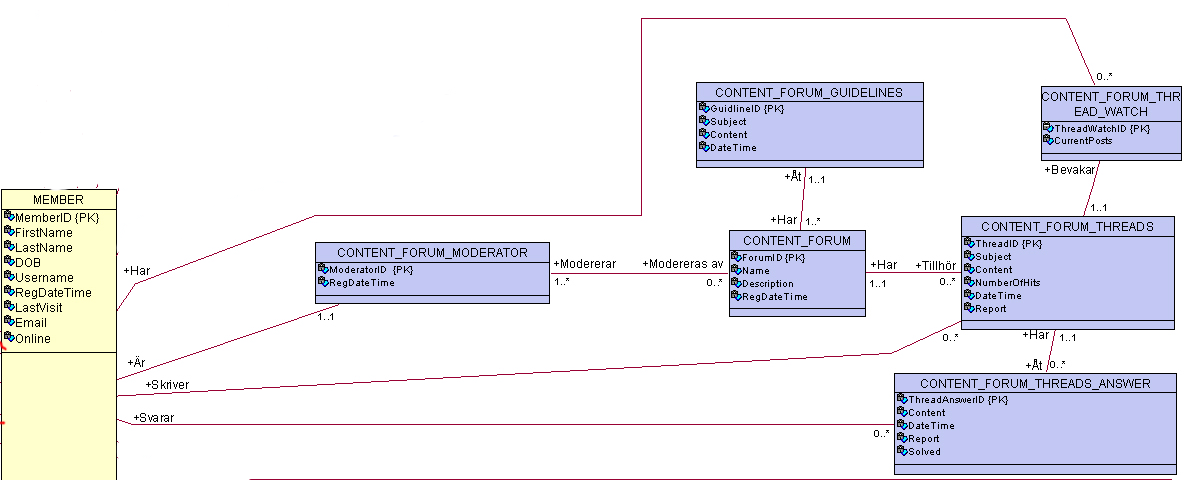Select the Username attribute
The image size is (1185, 480).
tap(45, 278)
